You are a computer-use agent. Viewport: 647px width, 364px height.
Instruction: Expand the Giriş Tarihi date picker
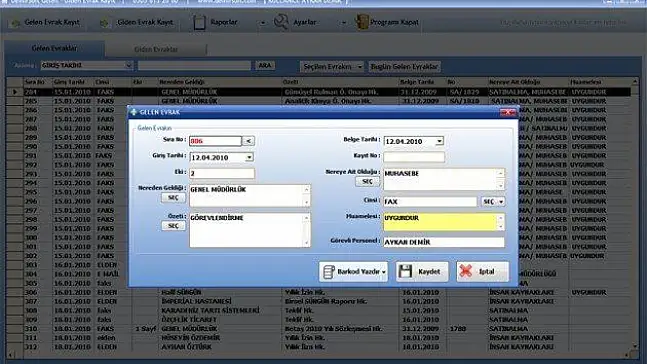coord(249,157)
